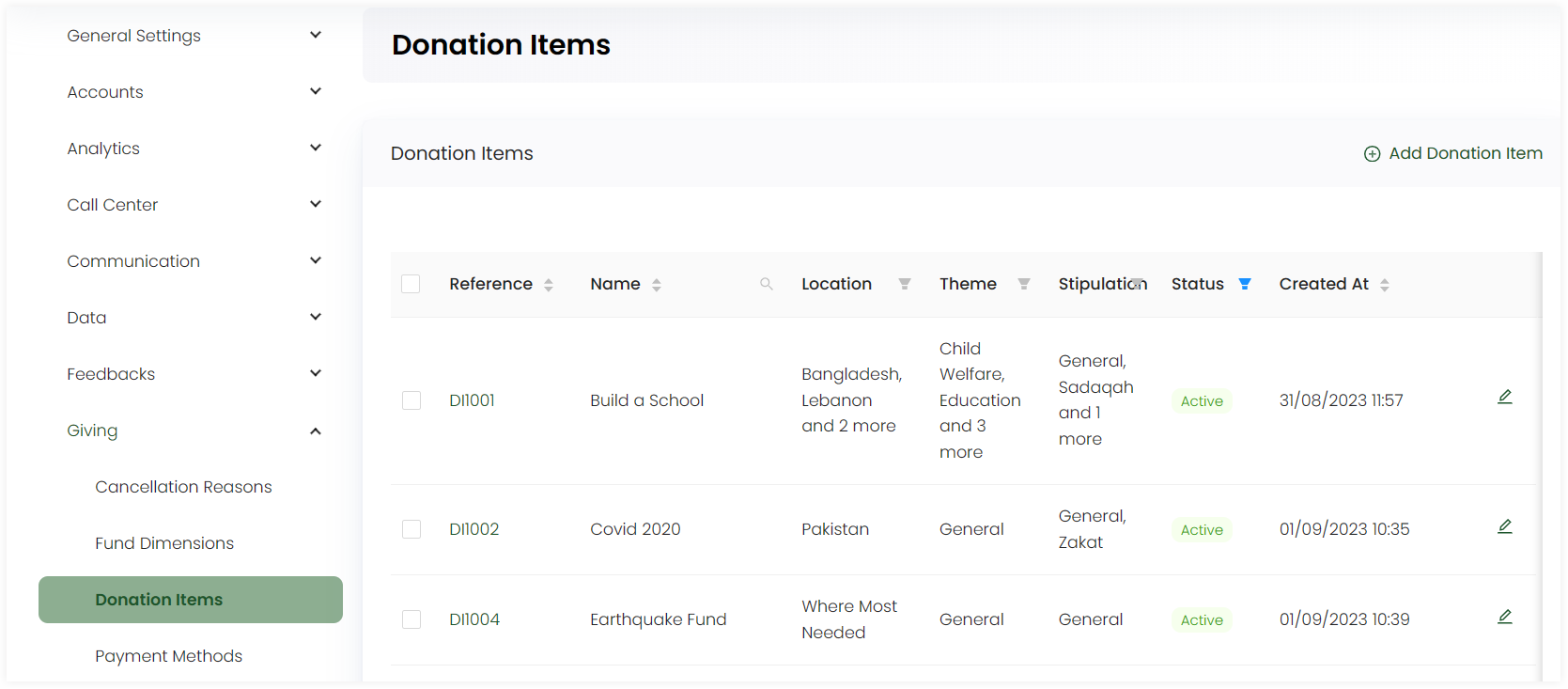1568x689 pixels.
Task: Click 'General, Sadaqah and 1 more' stipulation
Action: point(1095,400)
